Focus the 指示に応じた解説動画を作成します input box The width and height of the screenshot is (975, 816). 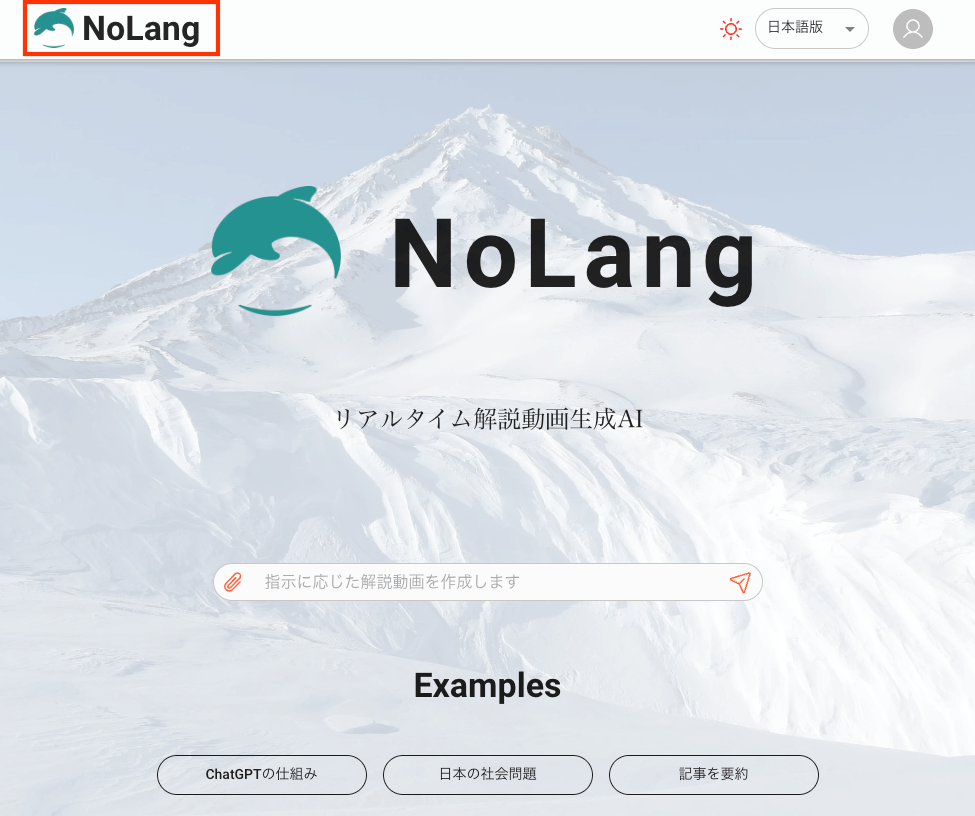pyautogui.click(x=488, y=582)
